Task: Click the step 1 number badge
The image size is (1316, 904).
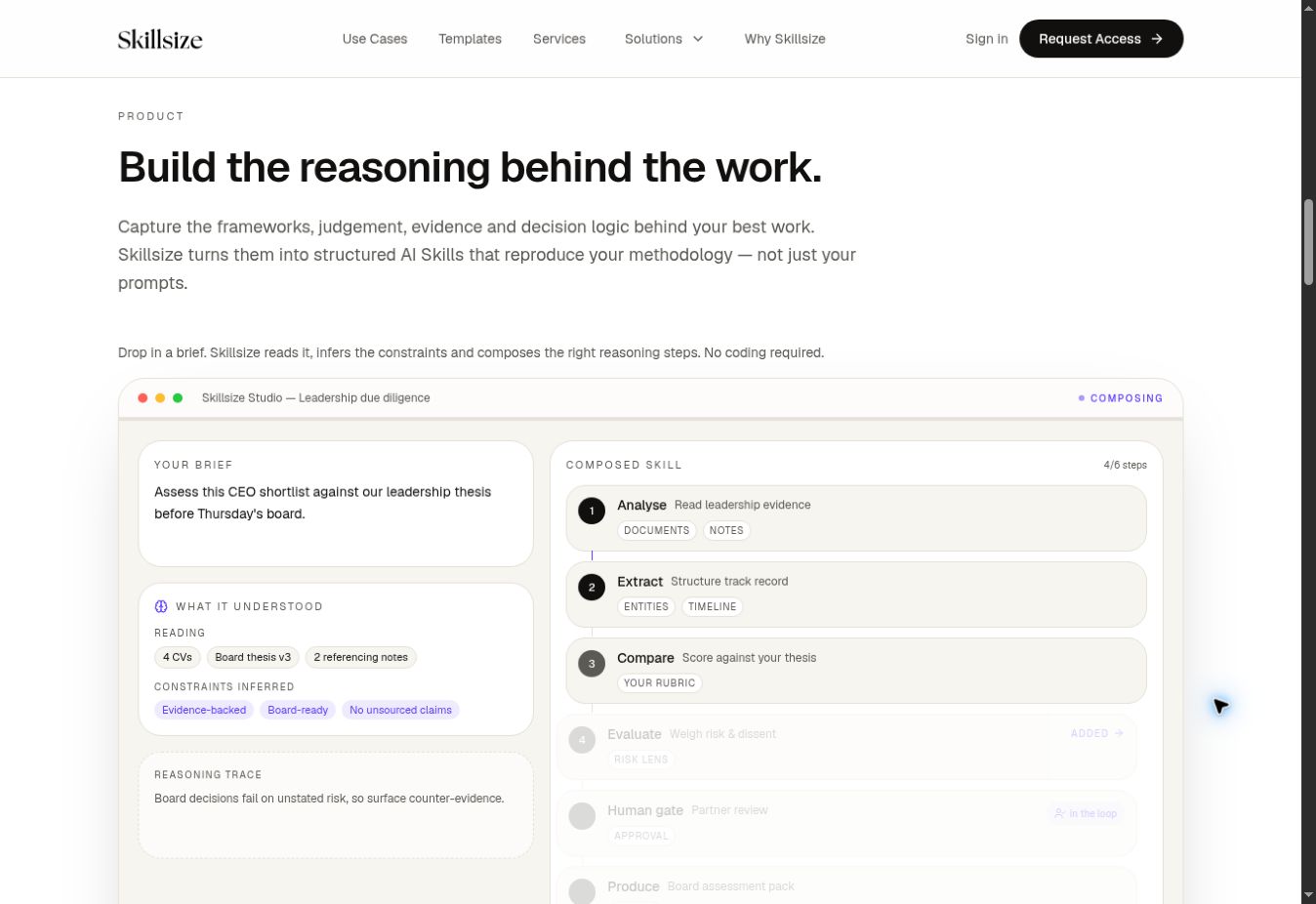Action: (592, 511)
